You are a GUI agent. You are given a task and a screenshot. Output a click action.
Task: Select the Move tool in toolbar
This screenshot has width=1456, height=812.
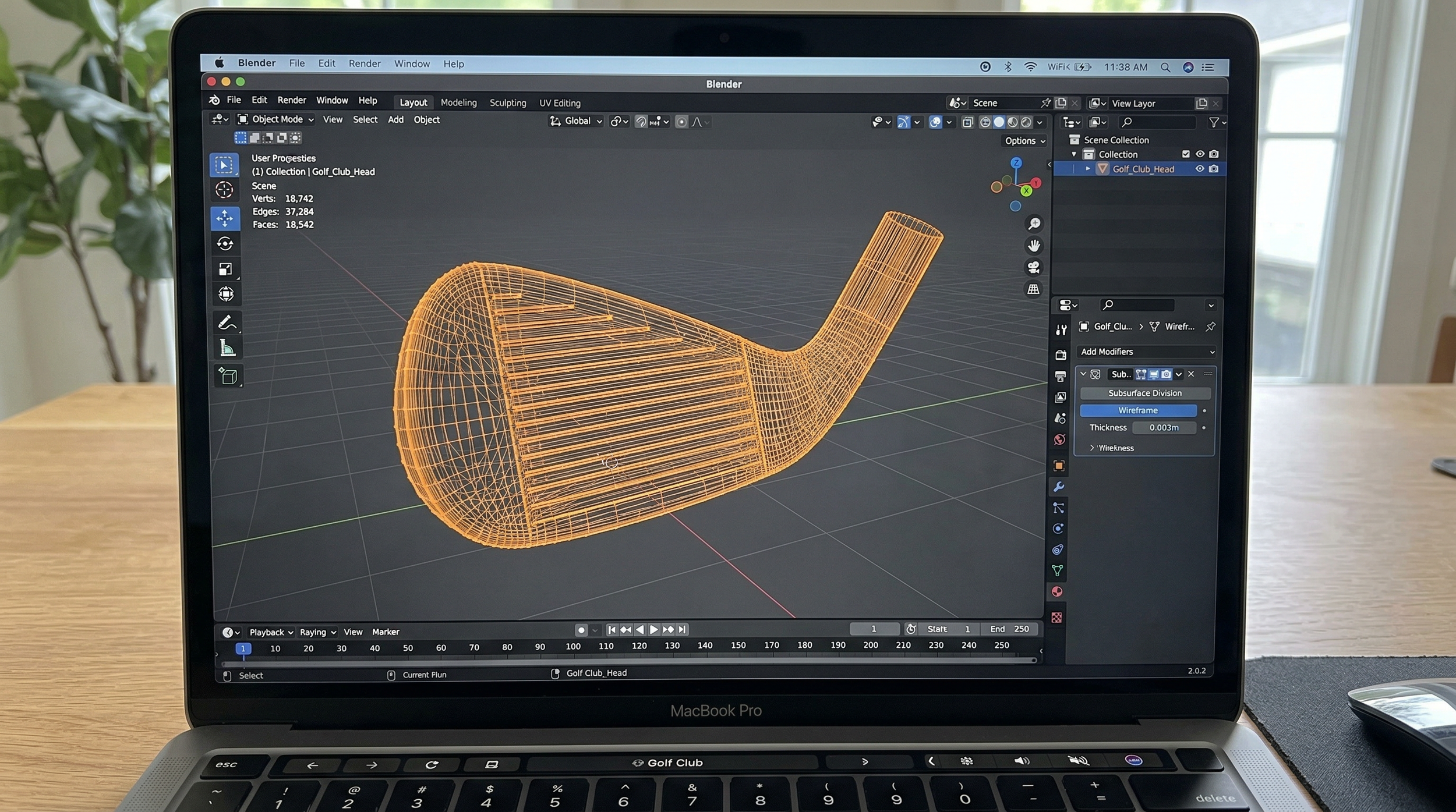(224, 218)
